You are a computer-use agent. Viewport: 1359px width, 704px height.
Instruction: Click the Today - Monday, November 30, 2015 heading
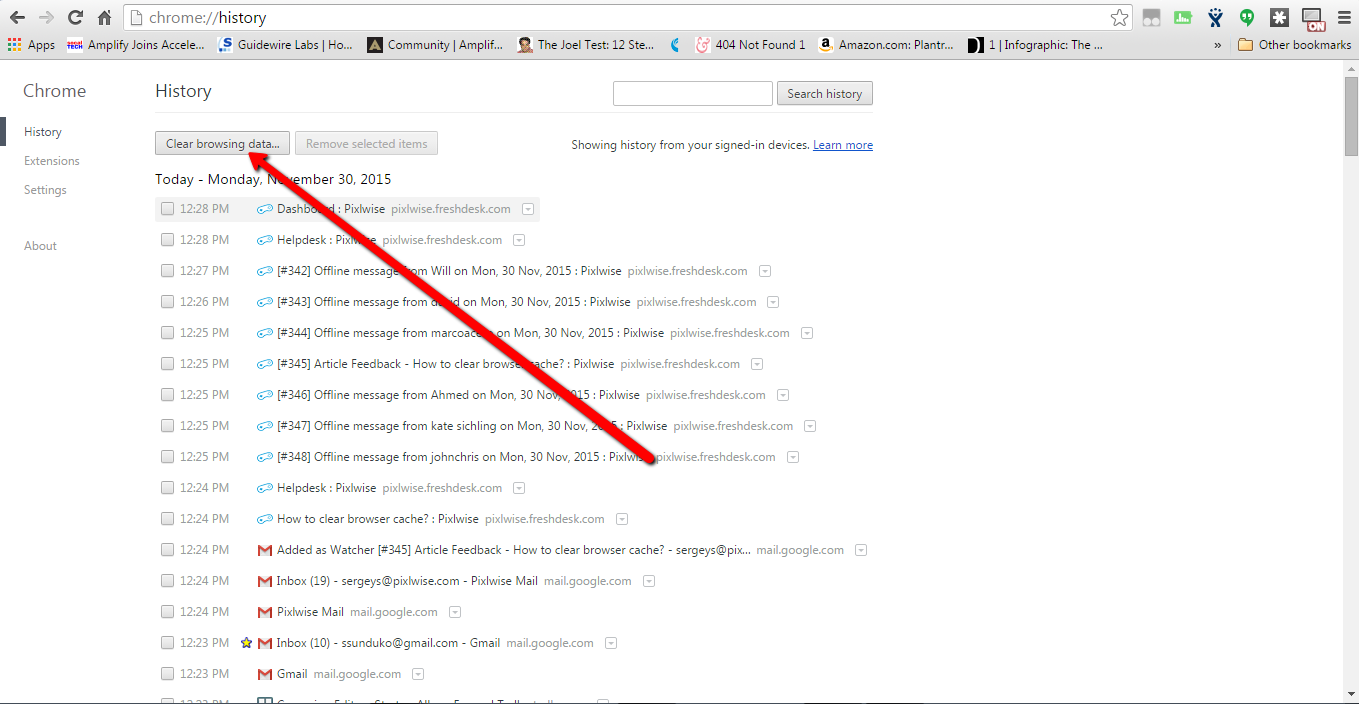(273, 180)
